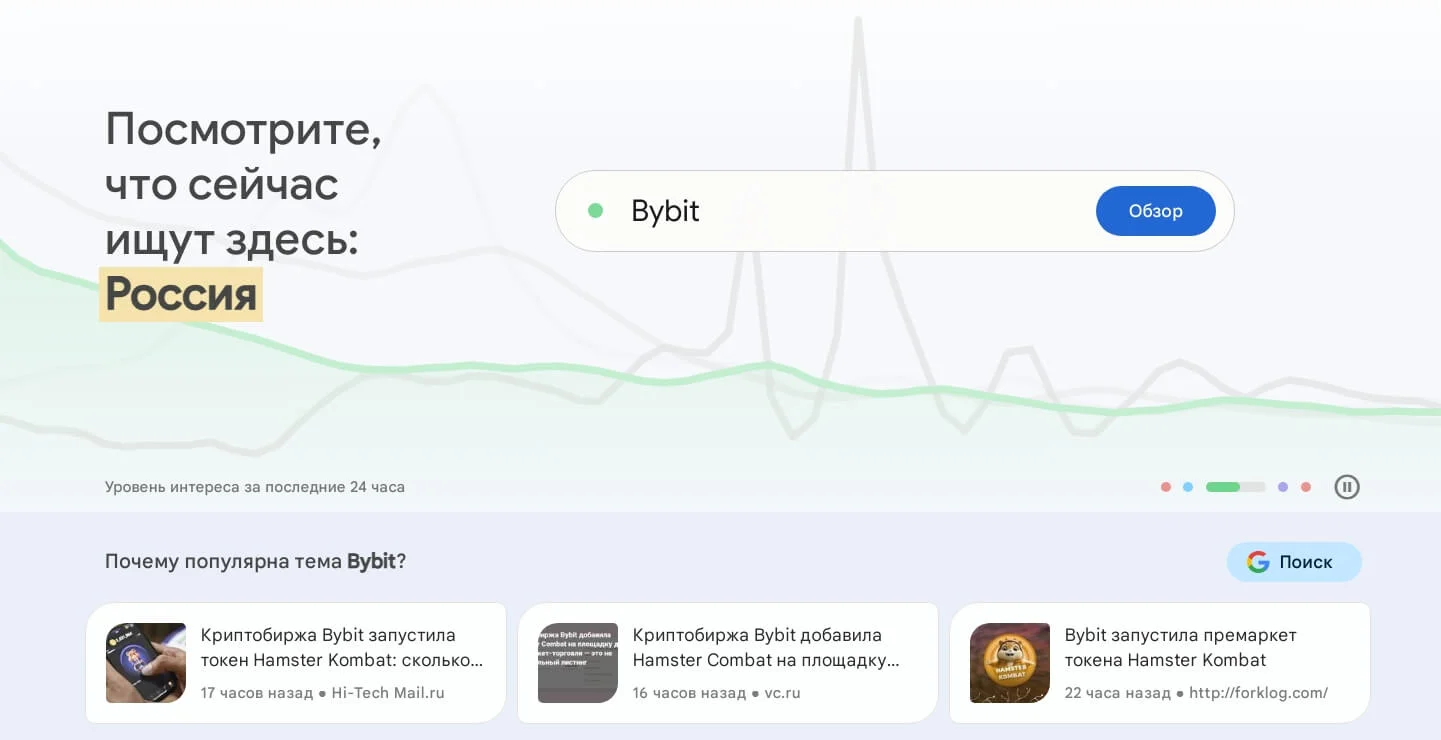Image resolution: width=1441 pixels, height=740 pixels.
Task: Open the Hamster Kombat coin thumbnail
Action: pyautogui.click(x=1010, y=663)
